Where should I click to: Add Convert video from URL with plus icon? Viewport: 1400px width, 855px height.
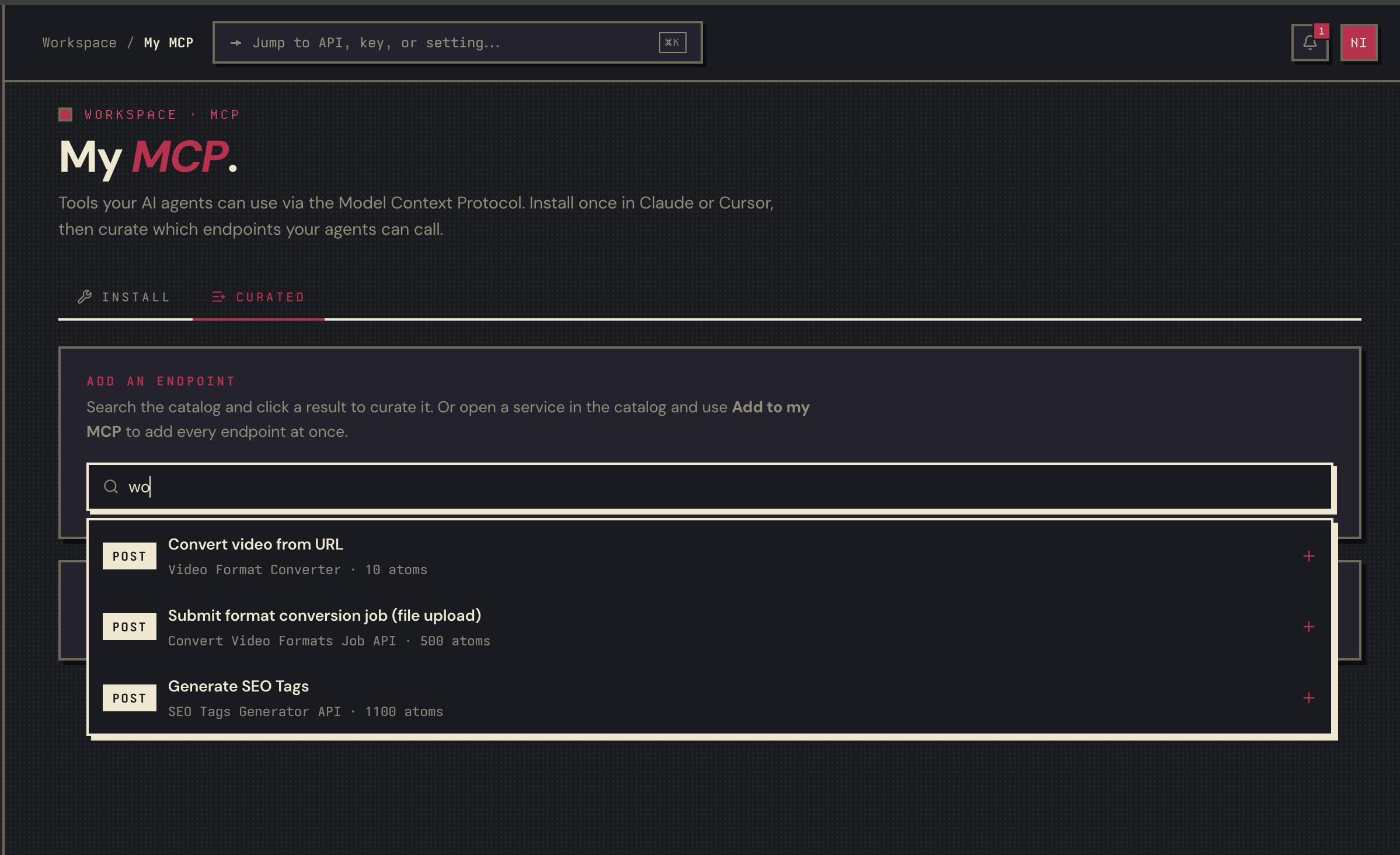tap(1309, 556)
